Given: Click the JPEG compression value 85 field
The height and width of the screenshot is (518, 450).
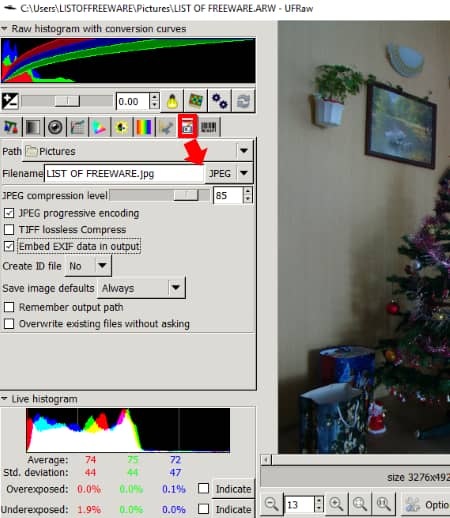Looking at the screenshot, I should click(228, 195).
